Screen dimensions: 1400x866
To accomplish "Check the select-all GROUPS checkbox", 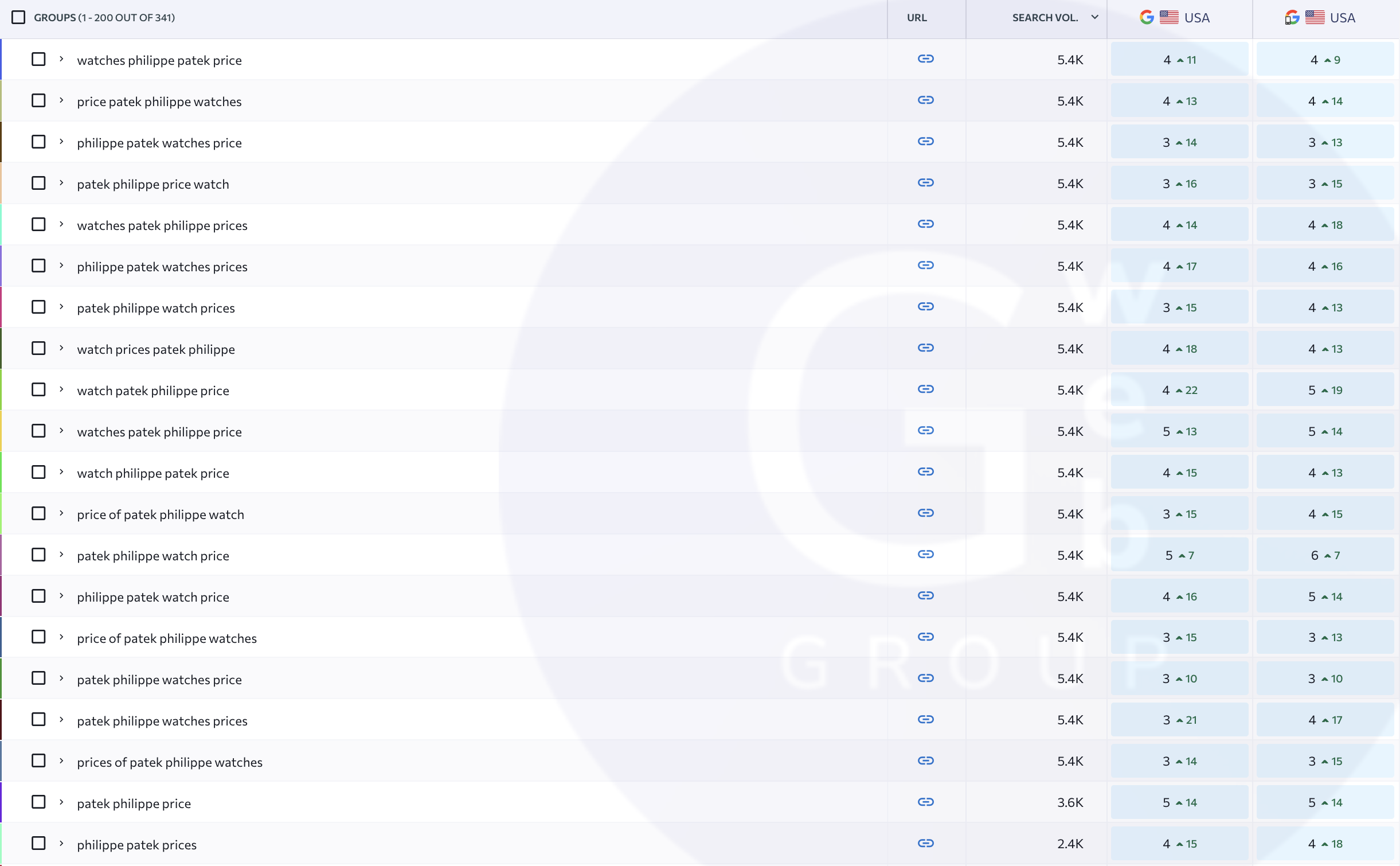I will (18, 18).
